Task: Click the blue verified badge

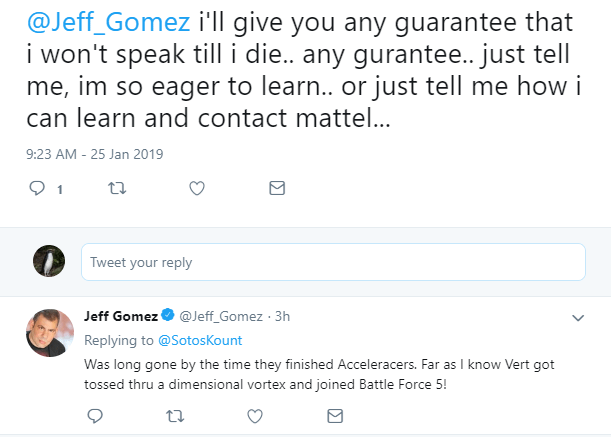Action: (x=169, y=317)
